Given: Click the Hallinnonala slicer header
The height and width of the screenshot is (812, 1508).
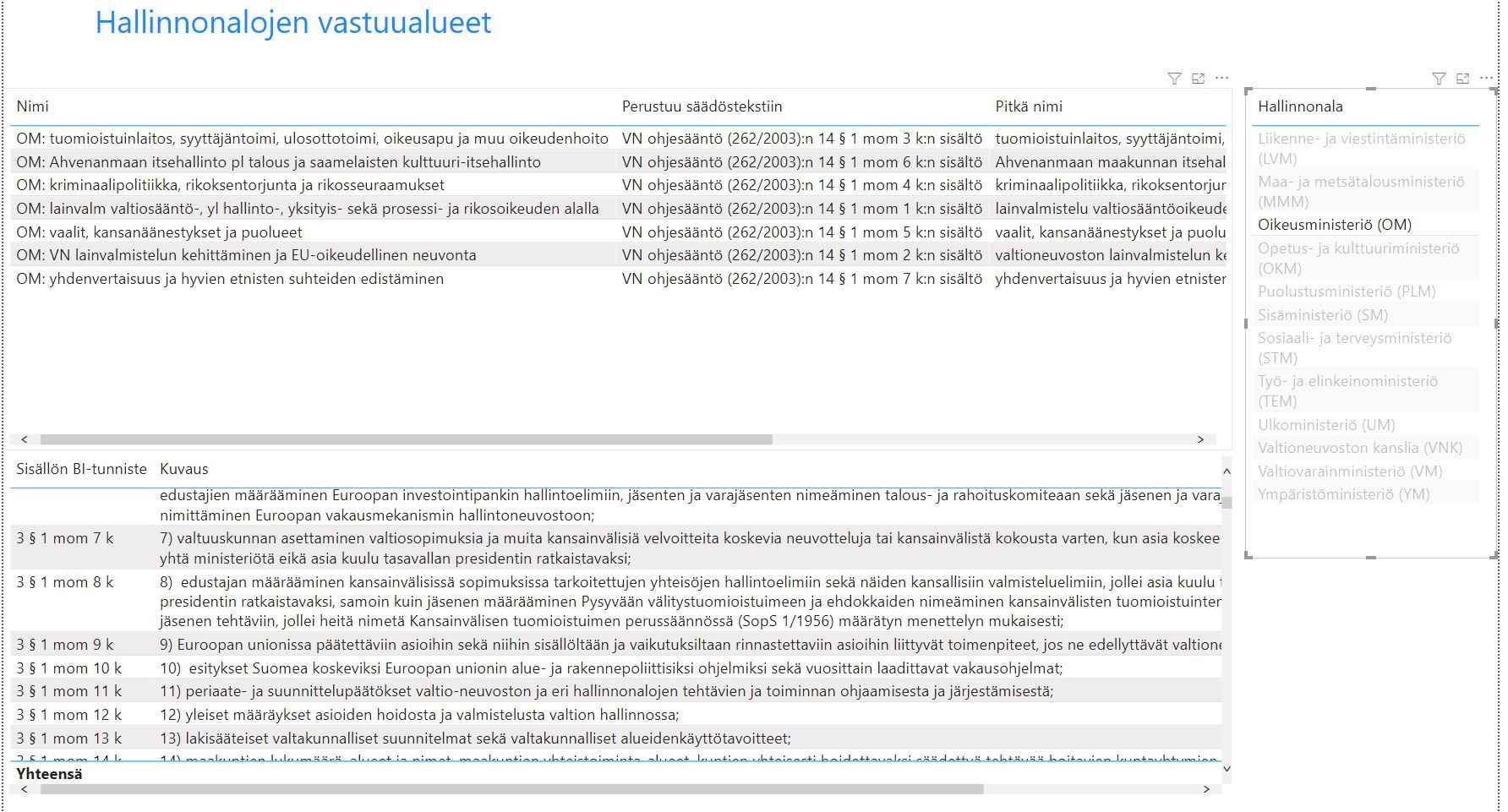Looking at the screenshot, I should point(1300,106).
